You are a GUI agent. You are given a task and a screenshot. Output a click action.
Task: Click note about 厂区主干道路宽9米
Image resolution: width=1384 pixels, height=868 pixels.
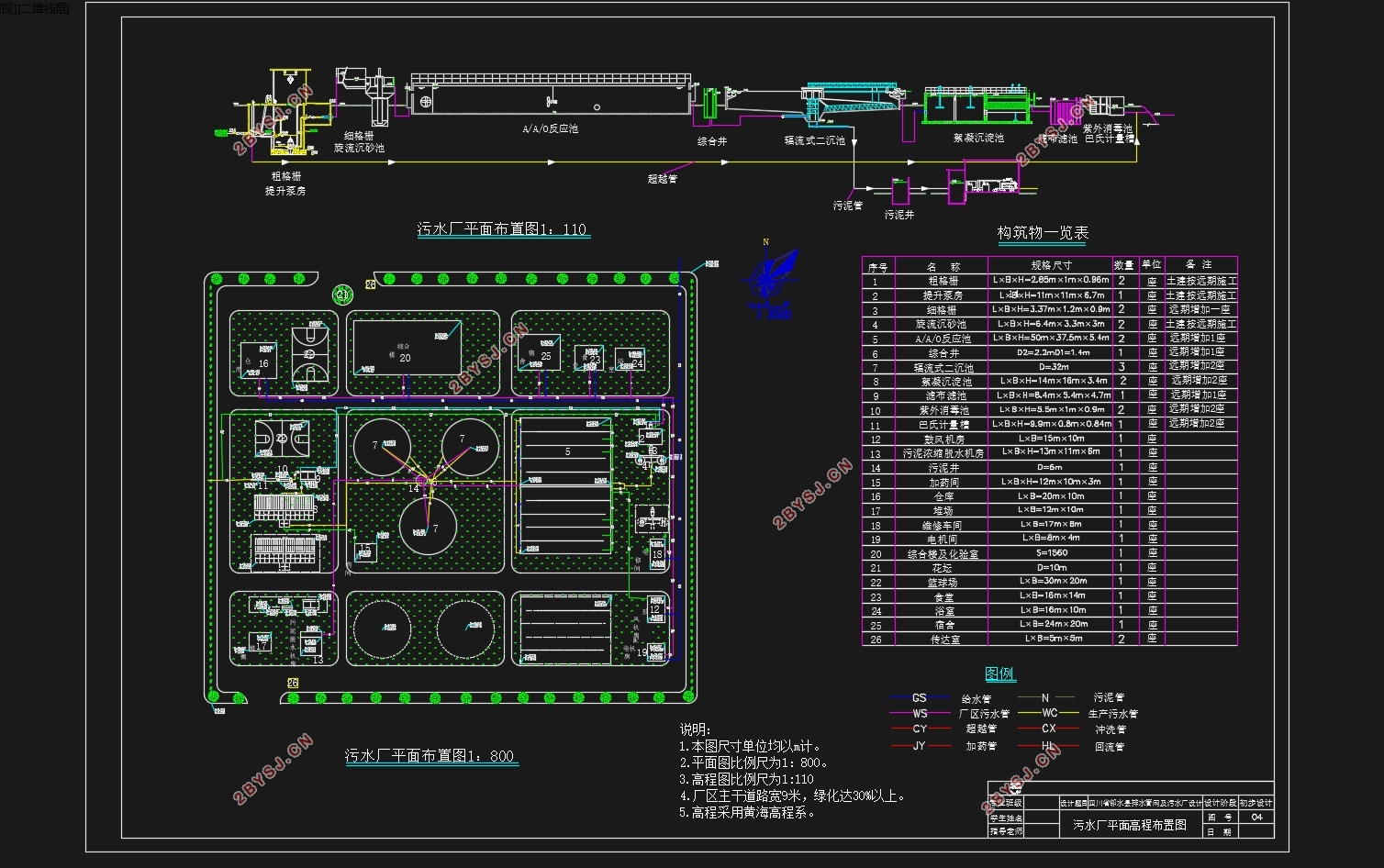795,796
